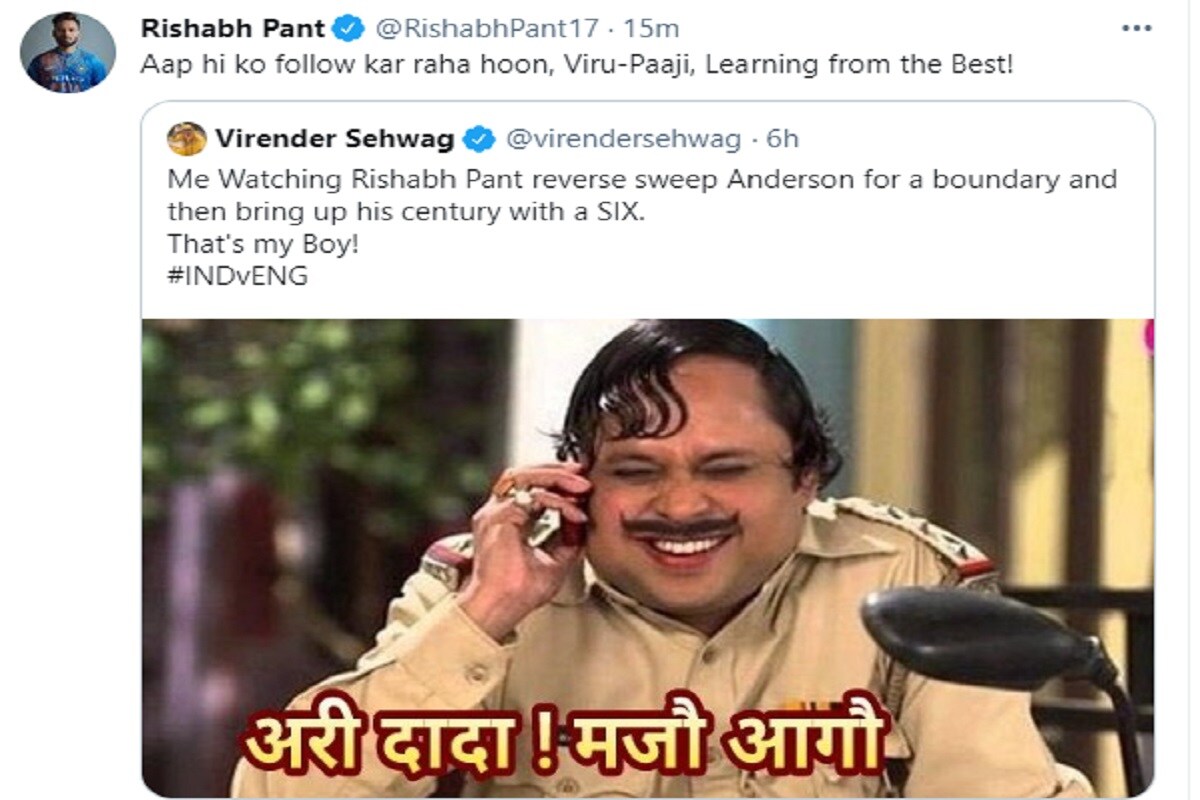The height and width of the screenshot is (800, 1200).
Task: Open Rishabh Pant's profile avatar
Action: pos(70,53)
